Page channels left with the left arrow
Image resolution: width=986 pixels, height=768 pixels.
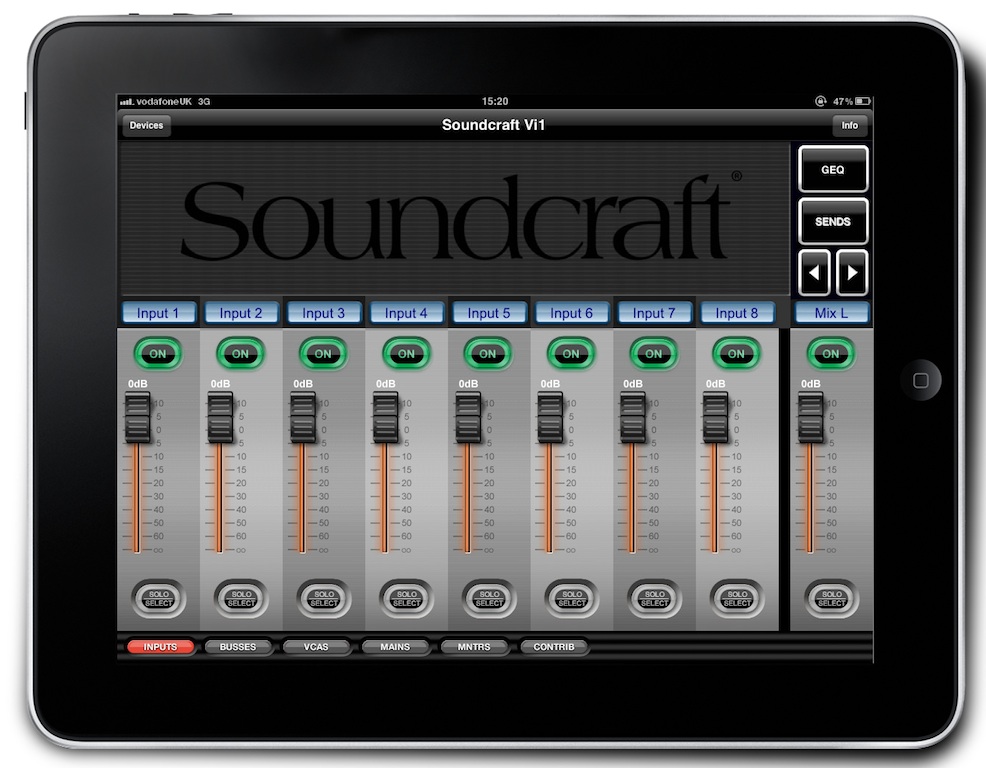coord(814,272)
